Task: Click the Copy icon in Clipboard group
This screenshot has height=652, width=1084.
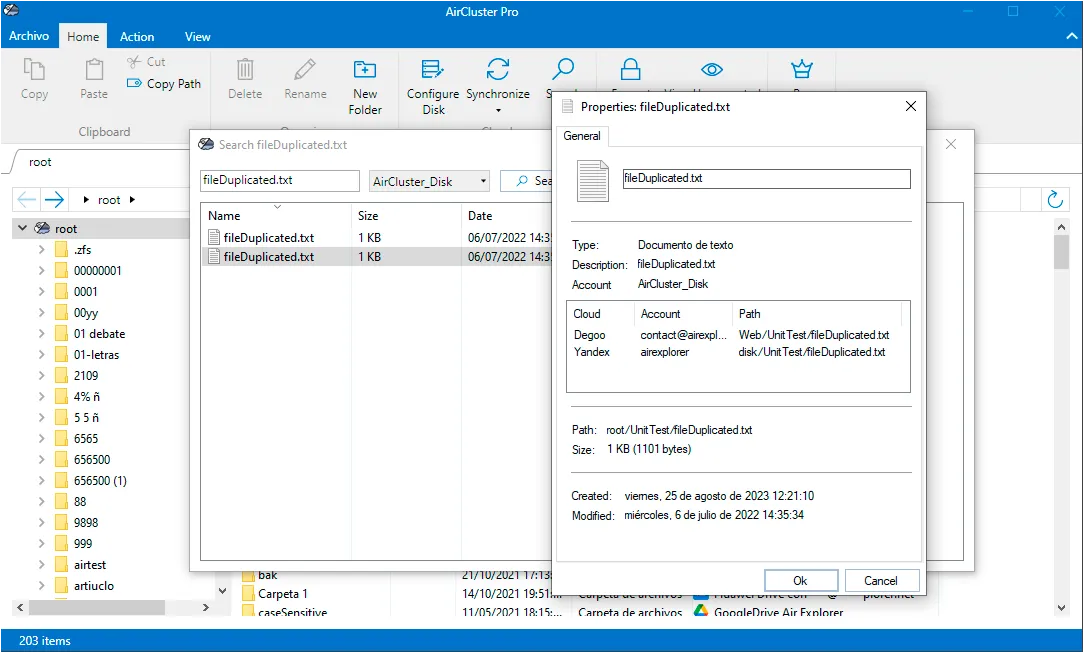Action: 34,71
